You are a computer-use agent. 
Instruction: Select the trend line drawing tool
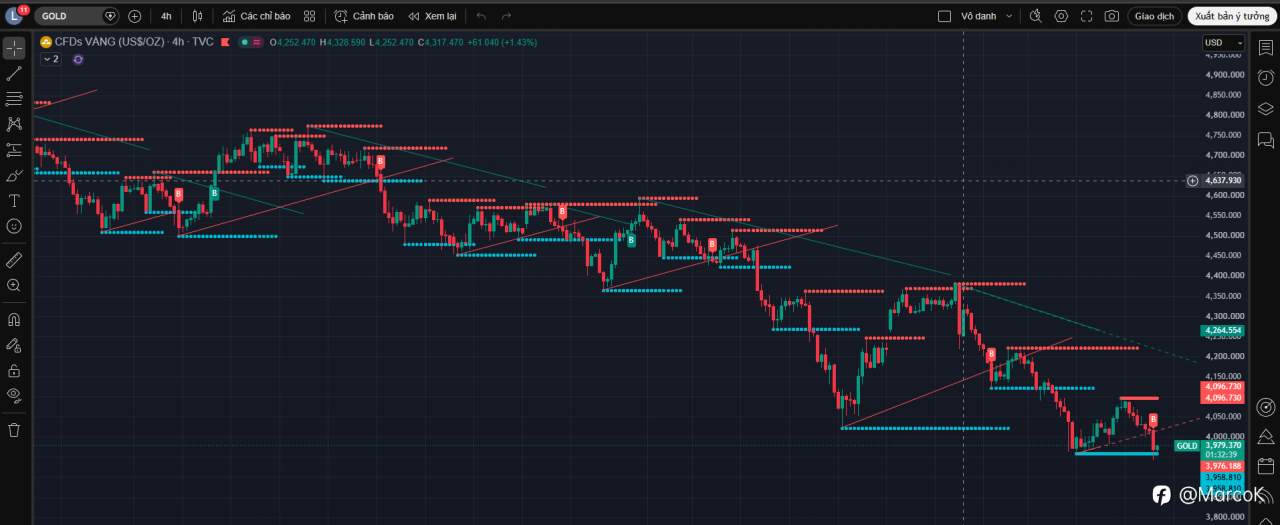[x=14, y=73]
